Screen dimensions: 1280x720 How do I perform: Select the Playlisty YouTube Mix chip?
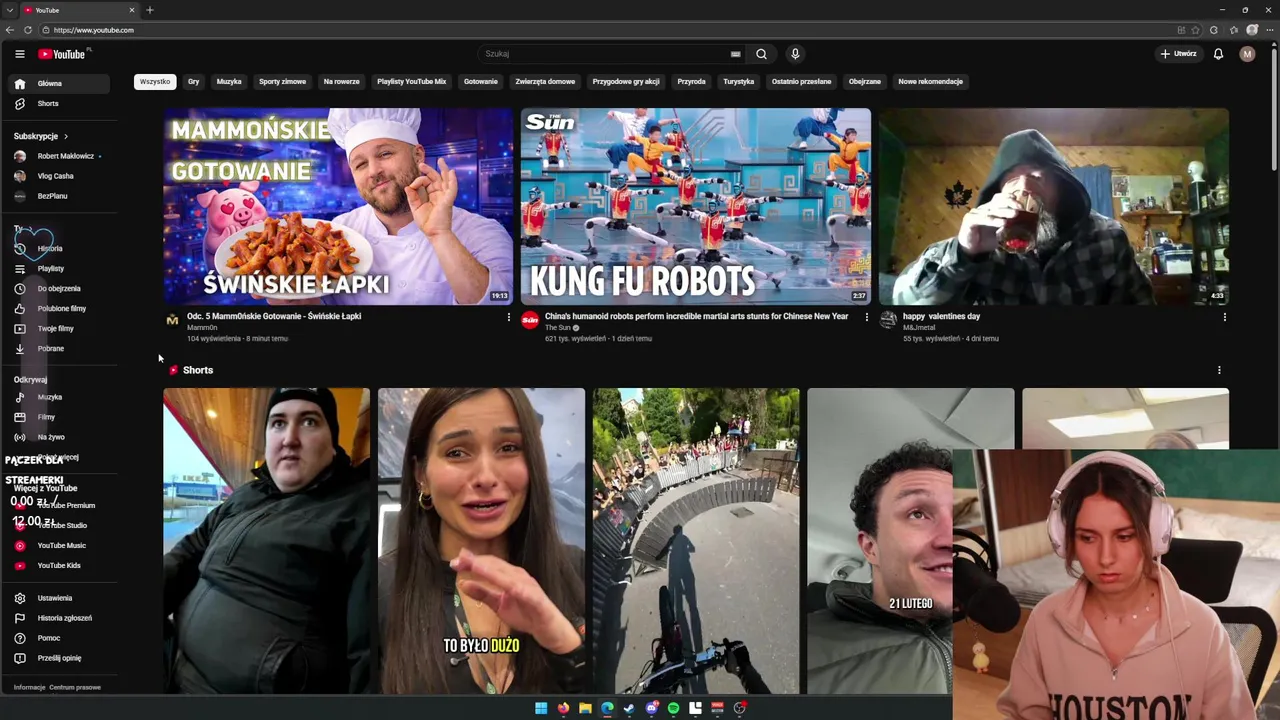pyautogui.click(x=412, y=82)
